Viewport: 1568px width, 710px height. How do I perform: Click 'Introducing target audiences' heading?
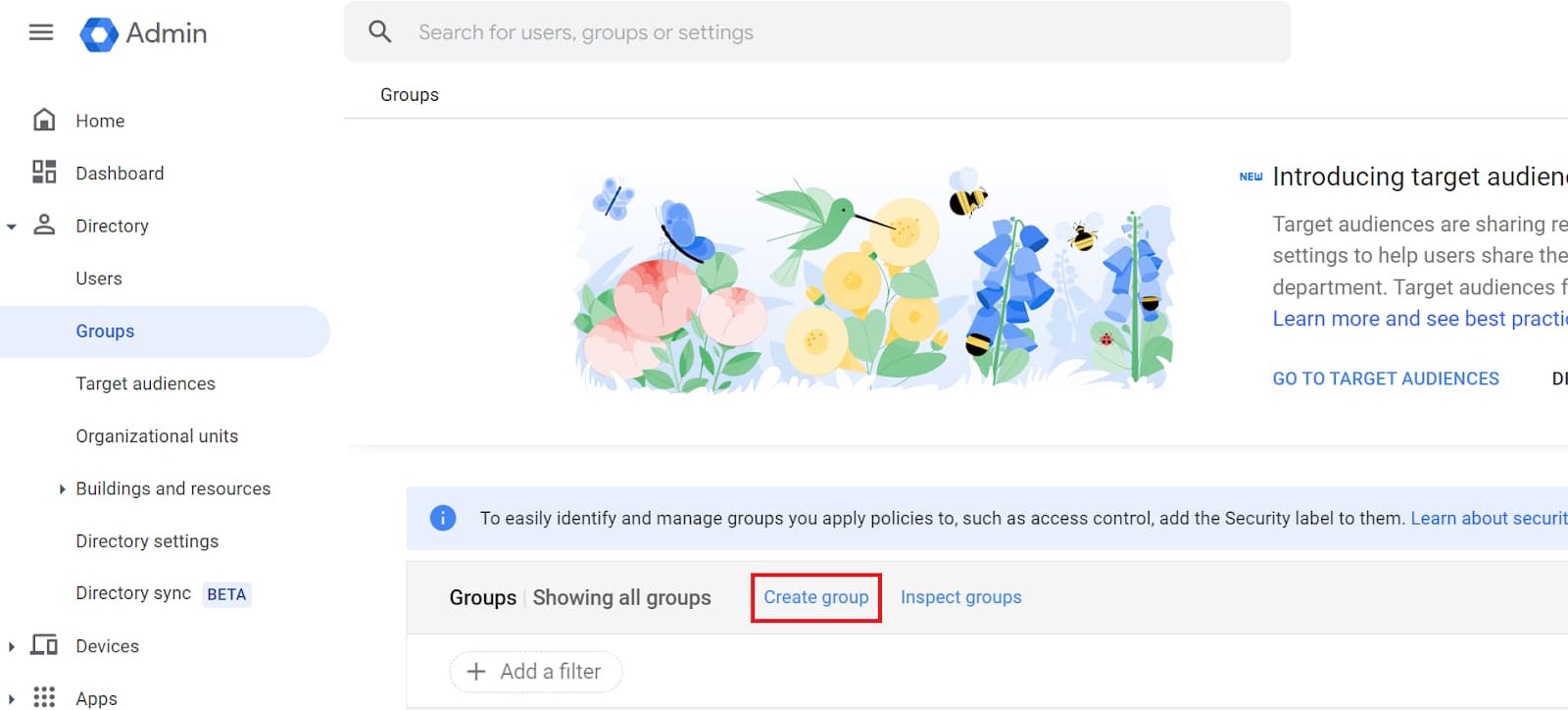pos(1420,177)
